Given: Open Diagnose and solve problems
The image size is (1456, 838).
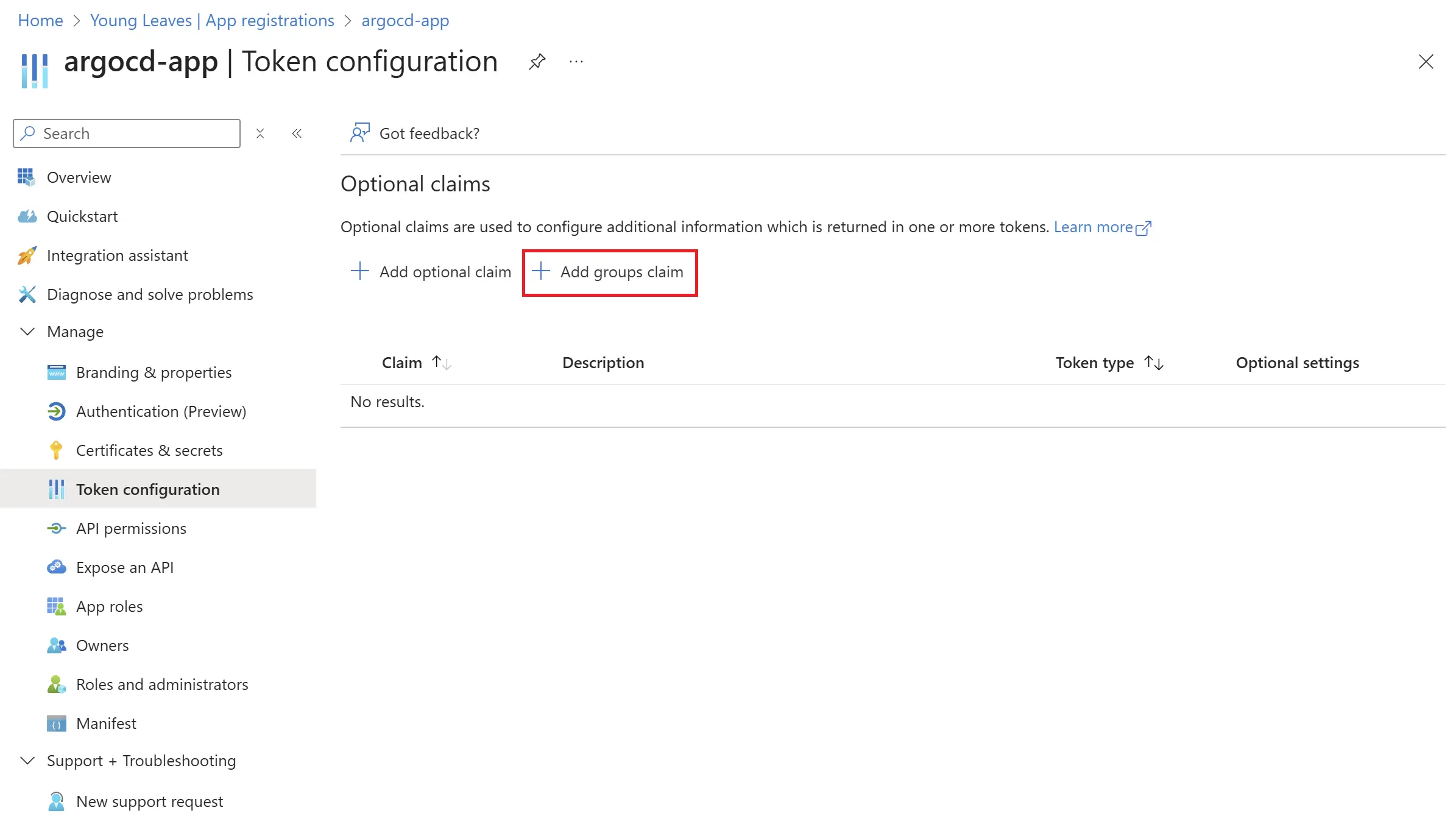Looking at the screenshot, I should [150, 294].
